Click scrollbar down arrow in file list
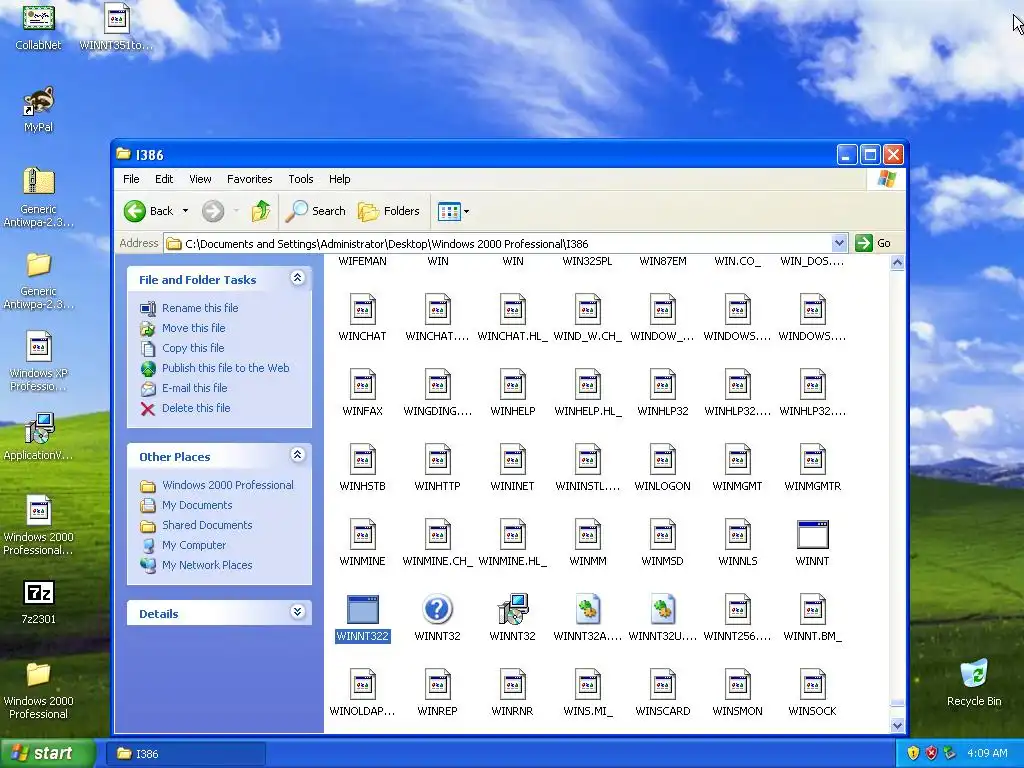Viewport: 1024px width, 768px height. tap(897, 725)
